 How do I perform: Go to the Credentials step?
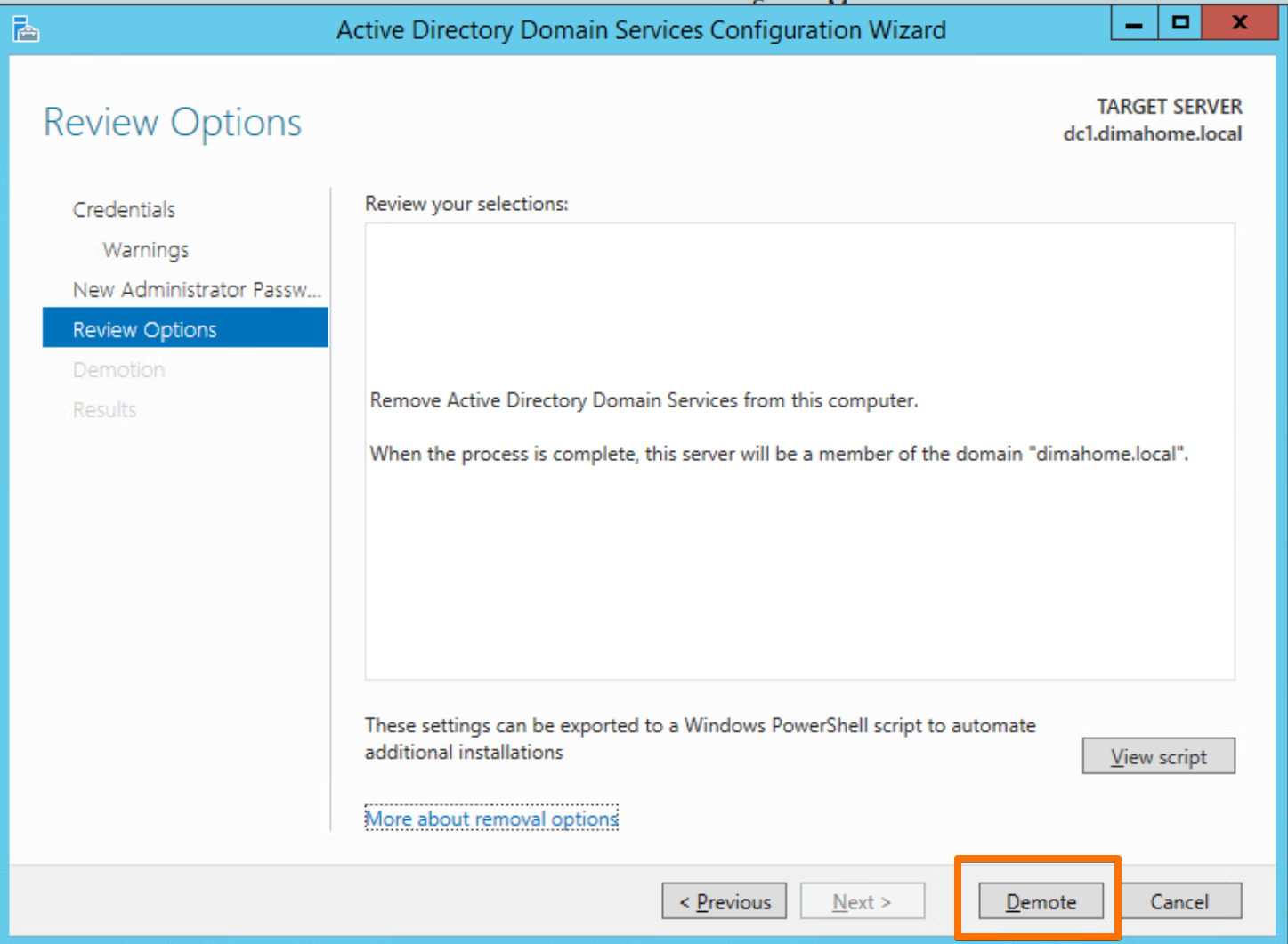124,210
